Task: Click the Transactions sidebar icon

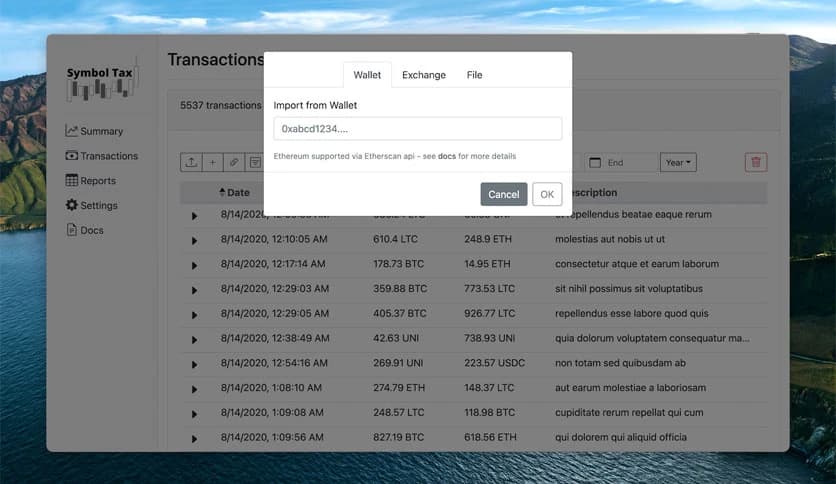Action: 72,156
